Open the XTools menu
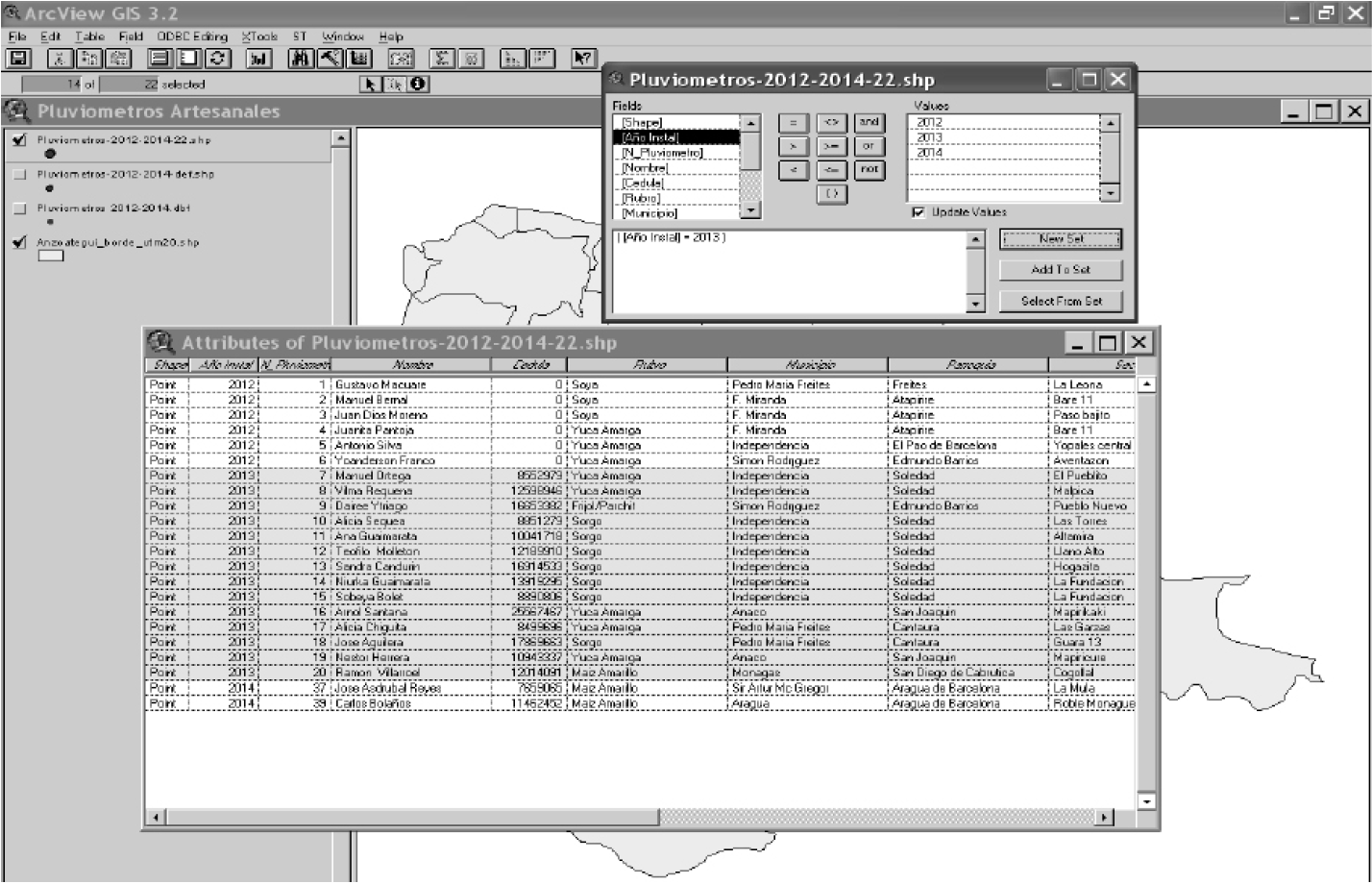1372x884 pixels. 258,37
